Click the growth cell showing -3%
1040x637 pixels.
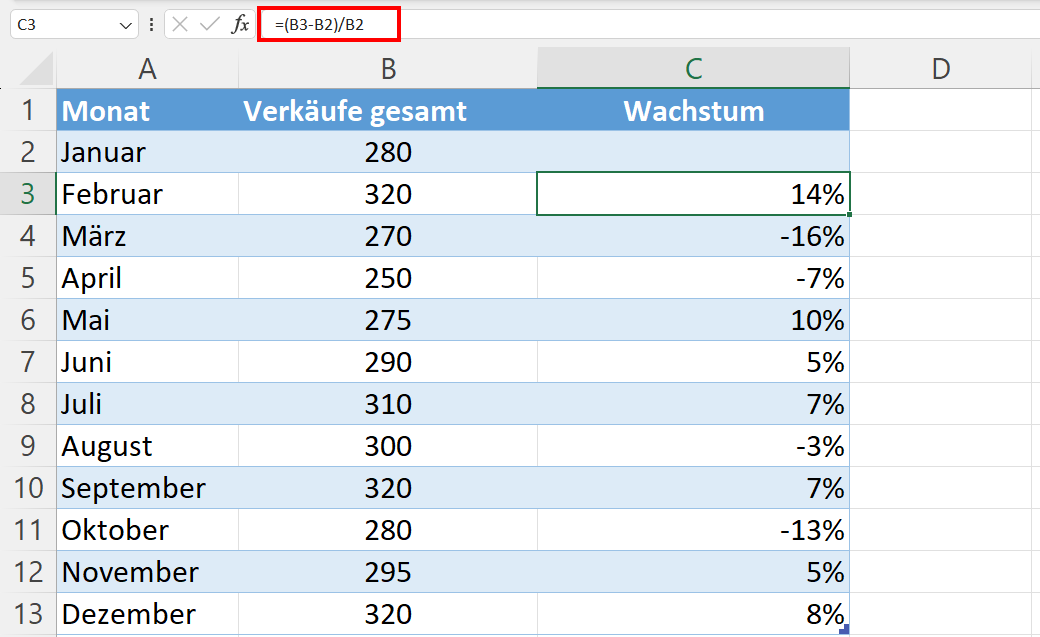pos(693,446)
